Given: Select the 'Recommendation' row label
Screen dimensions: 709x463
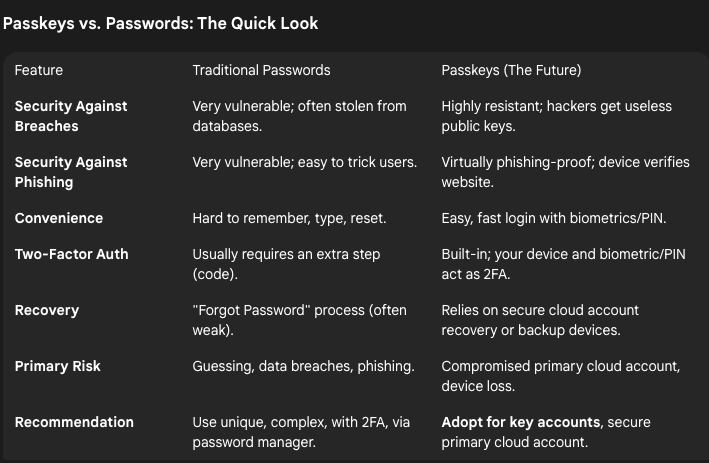Looking at the screenshot, I should (x=74, y=422).
